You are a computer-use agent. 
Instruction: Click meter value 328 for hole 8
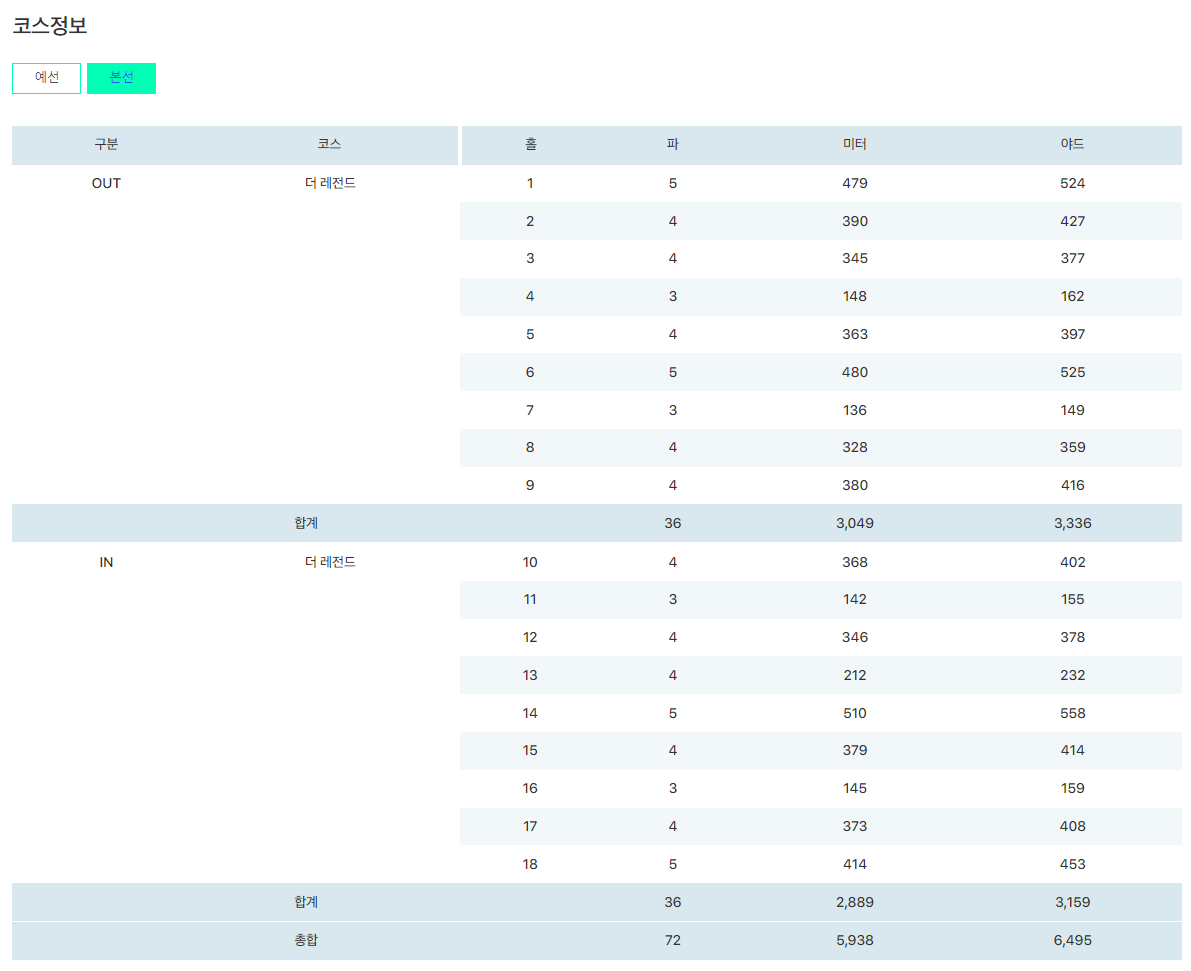pyautogui.click(x=855, y=448)
